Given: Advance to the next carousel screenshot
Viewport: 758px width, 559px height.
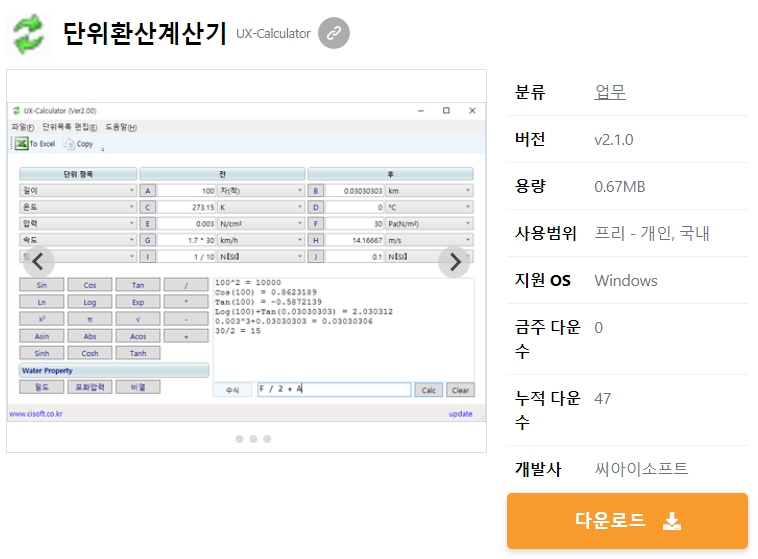Looking at the screenshot, I should pos(454,262).
